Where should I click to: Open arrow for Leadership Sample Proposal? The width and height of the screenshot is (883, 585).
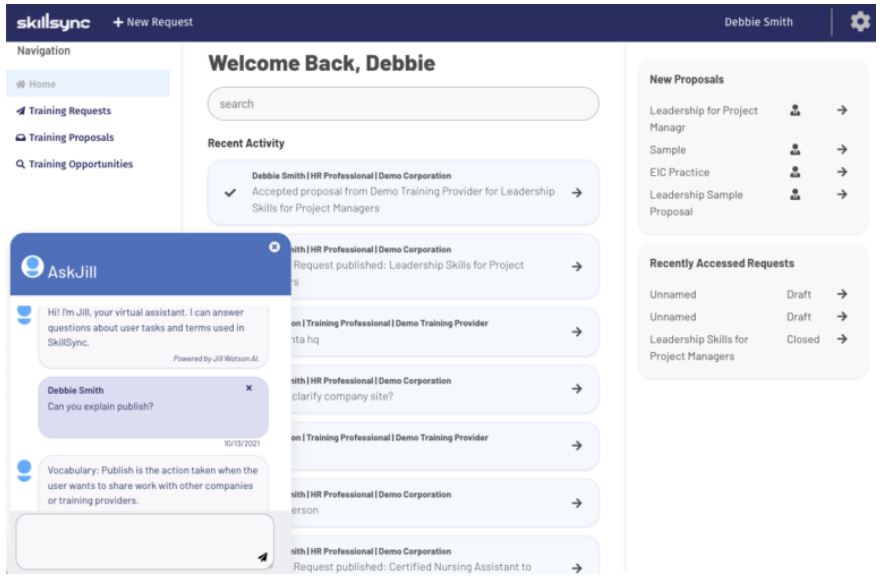[843, 195]
